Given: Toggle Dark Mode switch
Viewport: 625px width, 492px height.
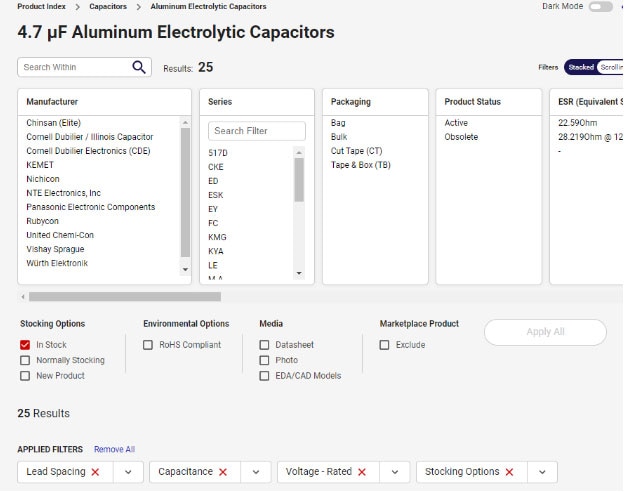Looking at the screenshot, I should point(600,6).
